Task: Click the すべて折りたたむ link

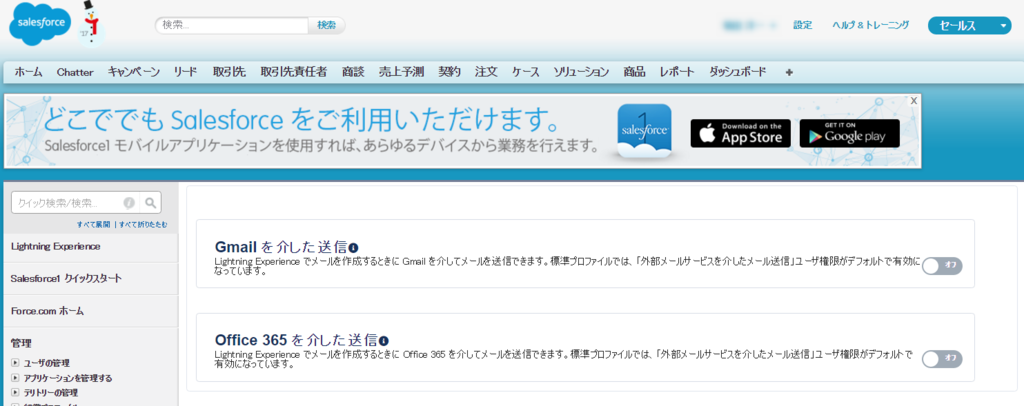Action: (143, 225)
